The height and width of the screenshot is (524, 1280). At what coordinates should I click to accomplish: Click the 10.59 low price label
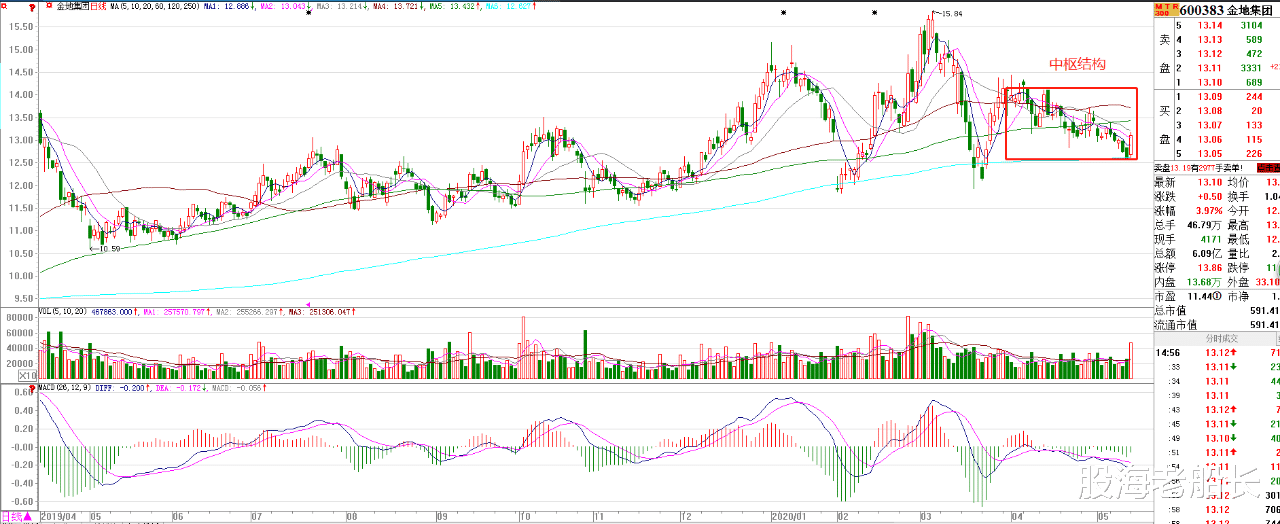pos(110,248)
